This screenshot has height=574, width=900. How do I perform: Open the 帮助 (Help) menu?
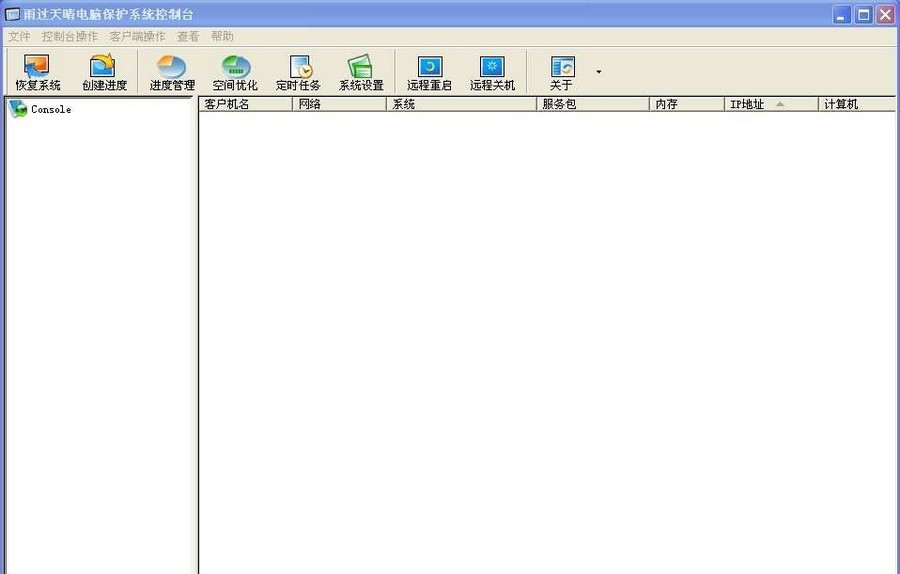click(222, 36)
